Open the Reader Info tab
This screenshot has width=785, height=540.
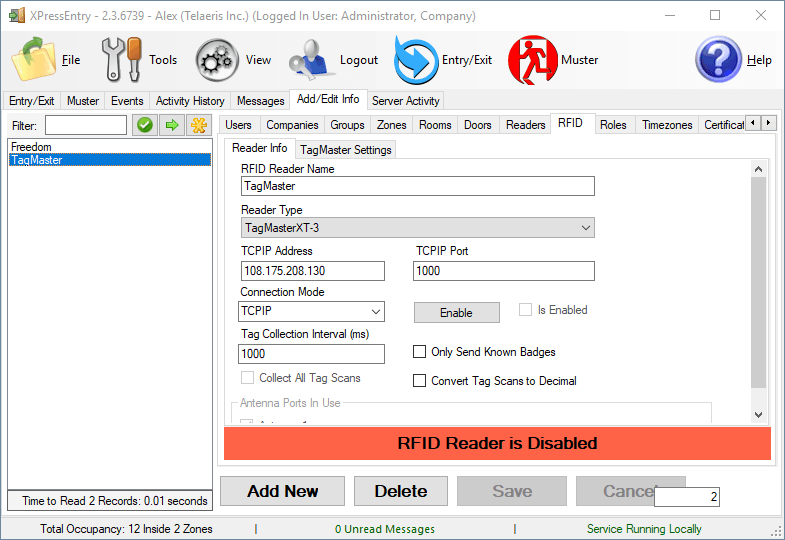click(259, 148)
